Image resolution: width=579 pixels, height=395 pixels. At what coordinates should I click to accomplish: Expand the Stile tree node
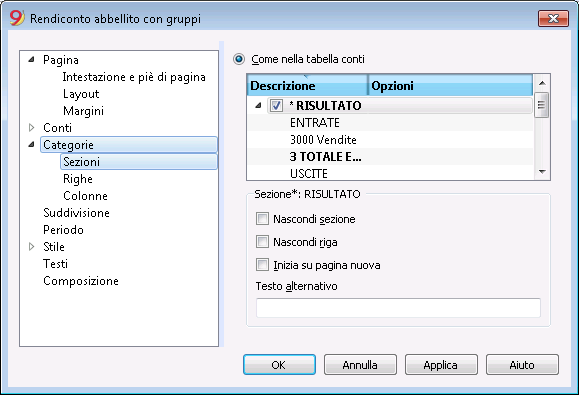(32, 247)
